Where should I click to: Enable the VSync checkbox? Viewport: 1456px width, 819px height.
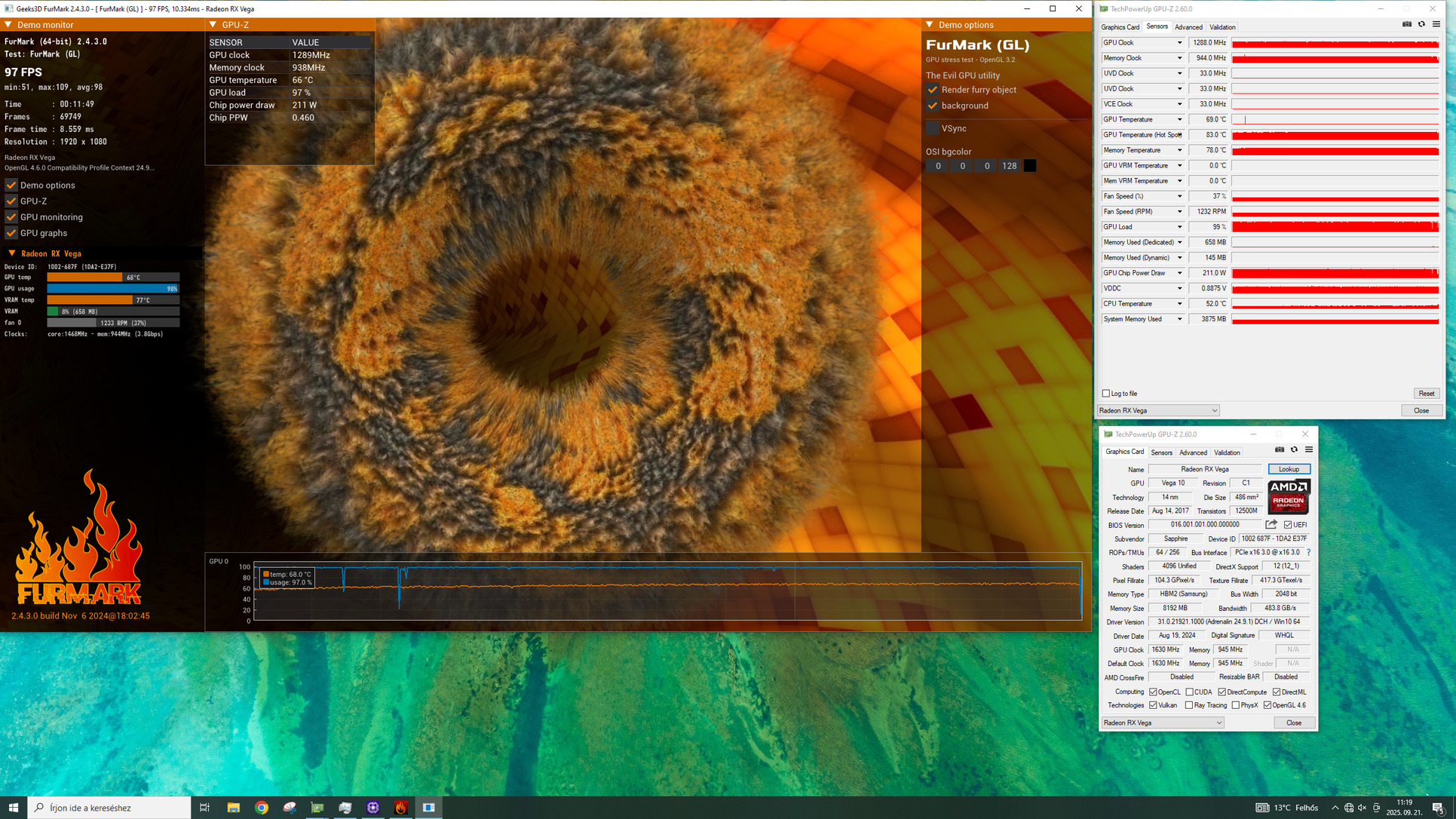coord(933,128)
